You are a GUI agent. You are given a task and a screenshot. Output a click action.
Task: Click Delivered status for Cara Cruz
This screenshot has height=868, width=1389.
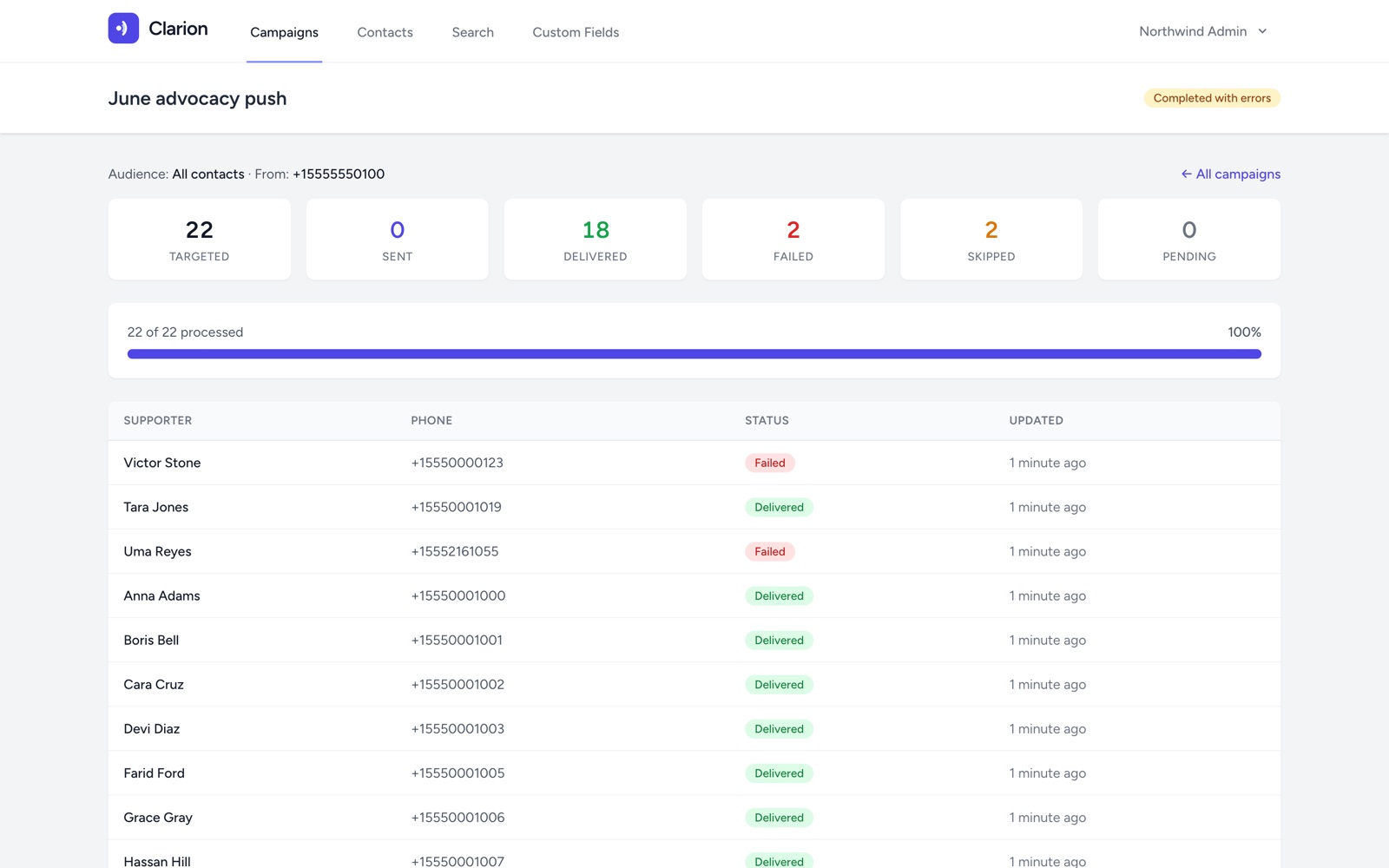tap(779, 684)
